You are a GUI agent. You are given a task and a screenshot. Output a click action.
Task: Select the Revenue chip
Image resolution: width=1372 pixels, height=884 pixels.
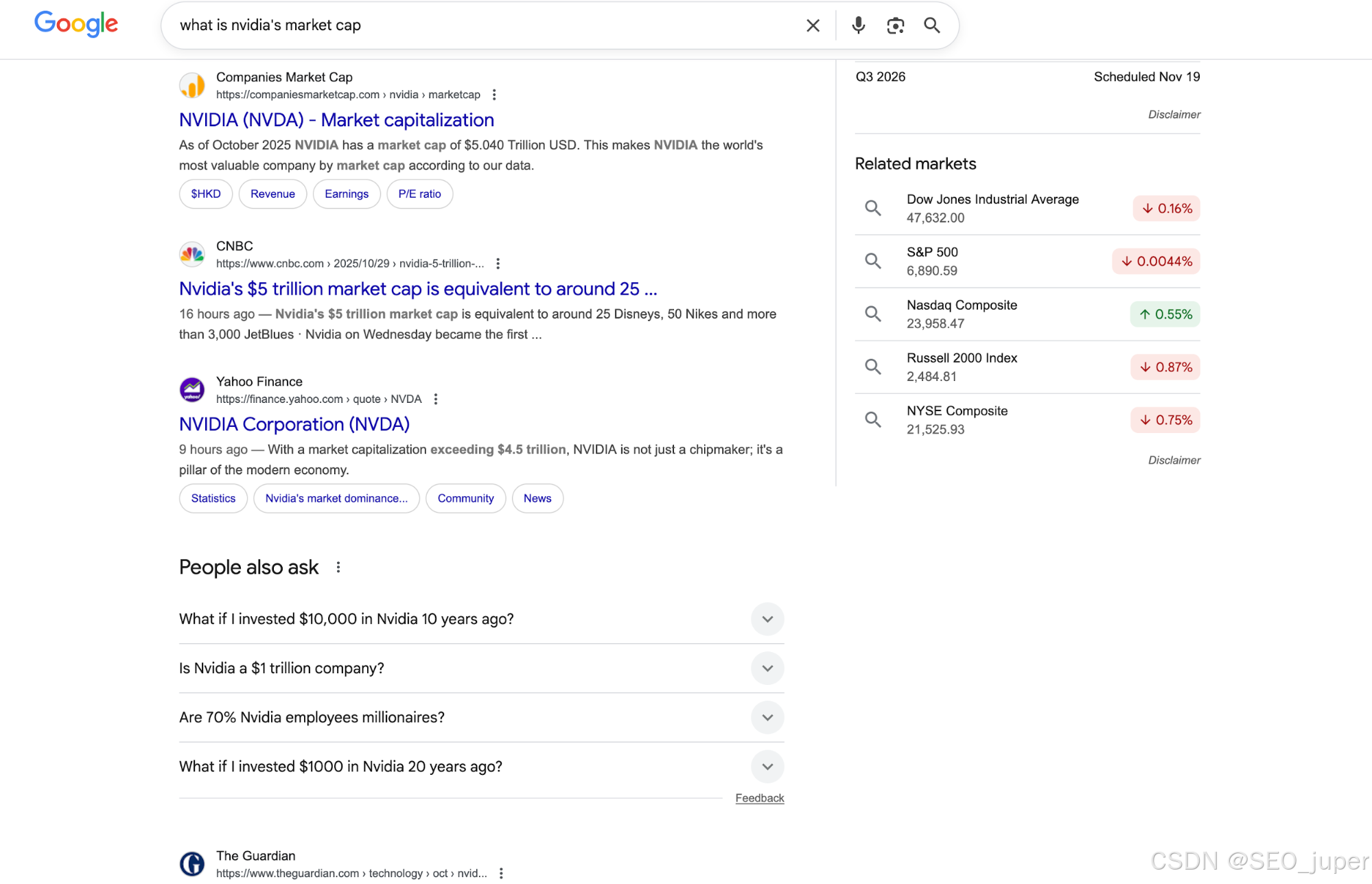[x=272, y=194]
